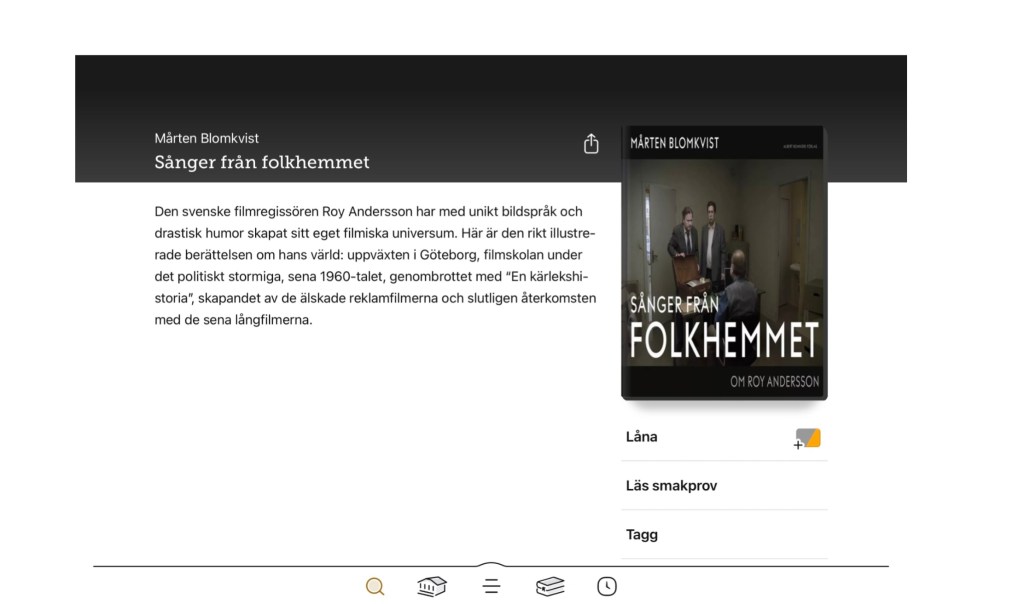Image resolution: width=1024 pixels, height=604 pixels.
Task: Tap the library card plus icon next to Låna
Action: point(807,438)
